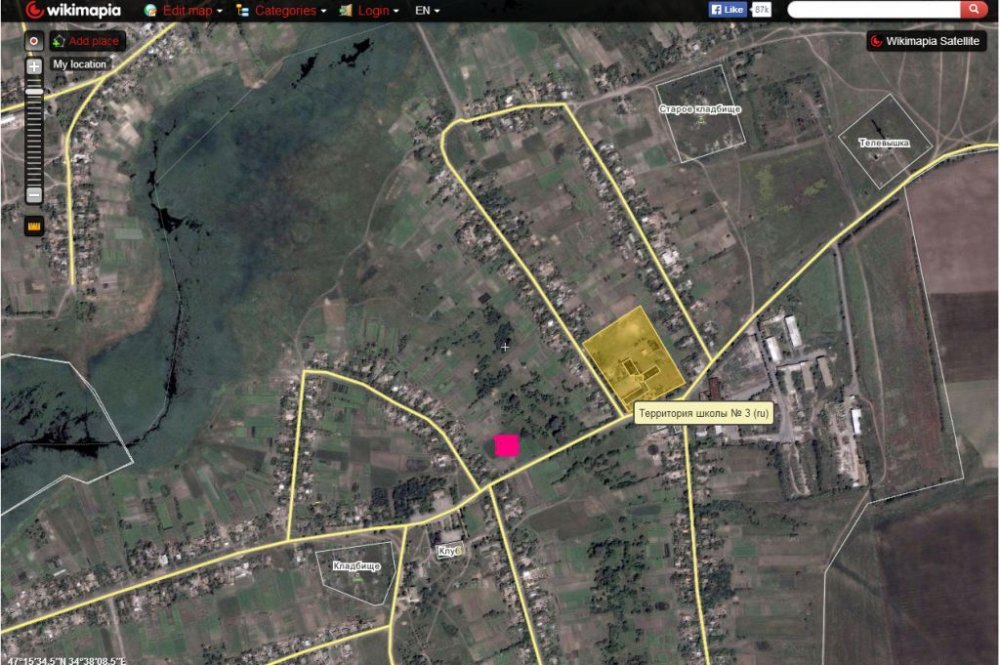This screenshot has width=1000, height=665.
Task: Click the Wikimapia logo
Action: (x=73, y=11)
